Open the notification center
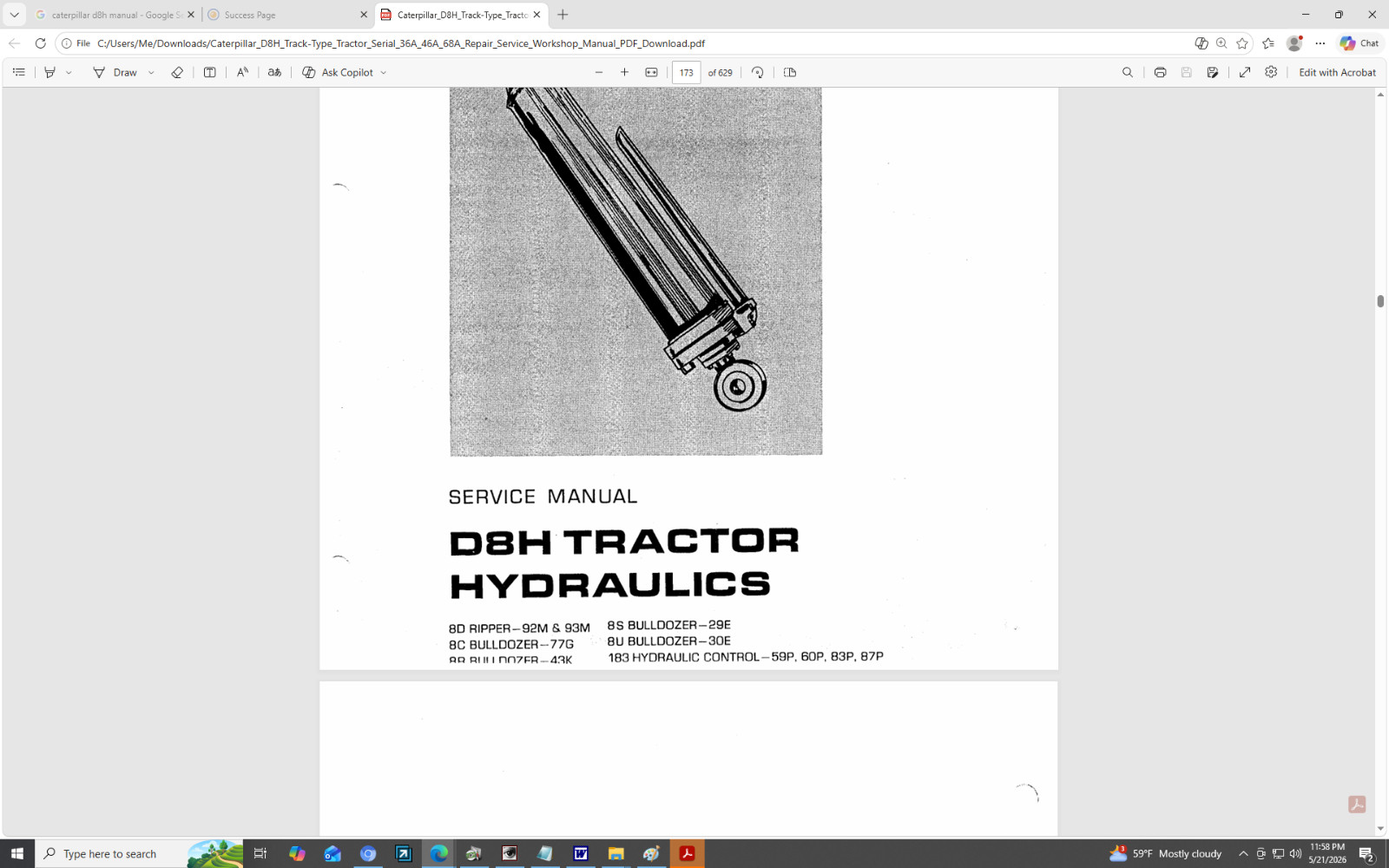The image size is (1389, 868). tap(1366, 854)
